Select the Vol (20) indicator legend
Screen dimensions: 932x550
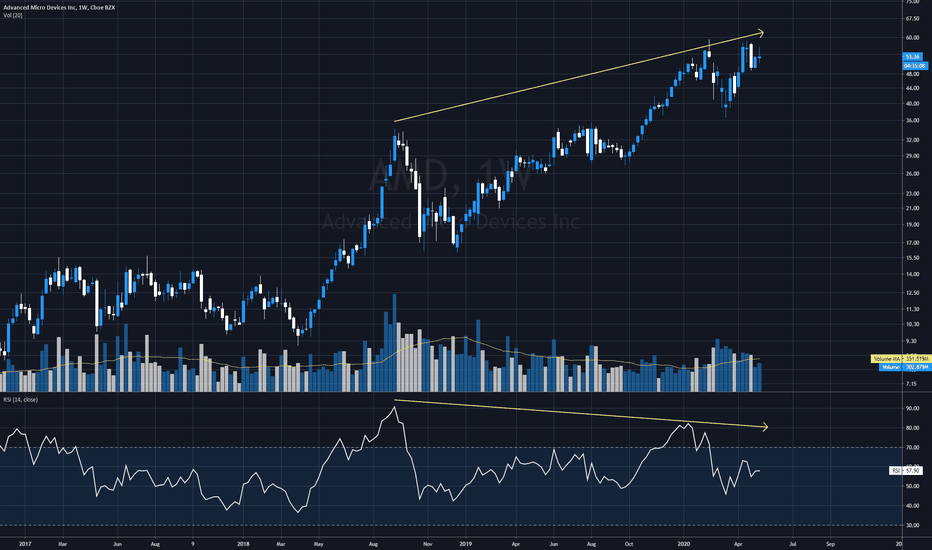coord(13,15)
